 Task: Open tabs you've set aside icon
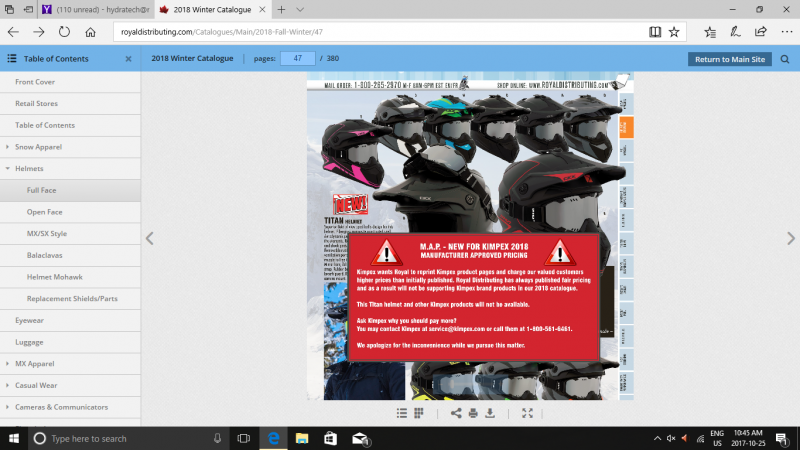click(9, 9)
